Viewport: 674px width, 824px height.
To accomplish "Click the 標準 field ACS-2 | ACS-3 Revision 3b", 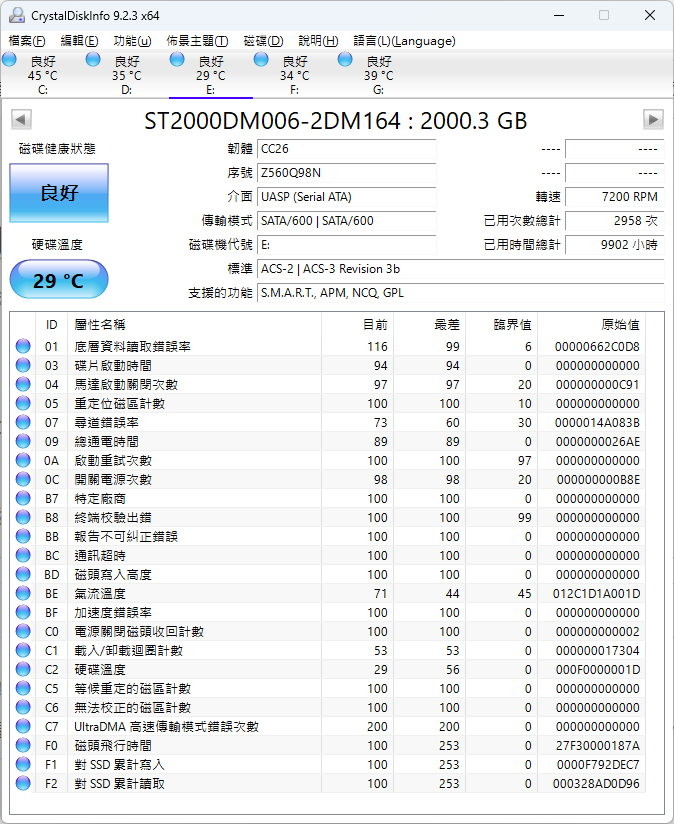I will tap(461, 269).
